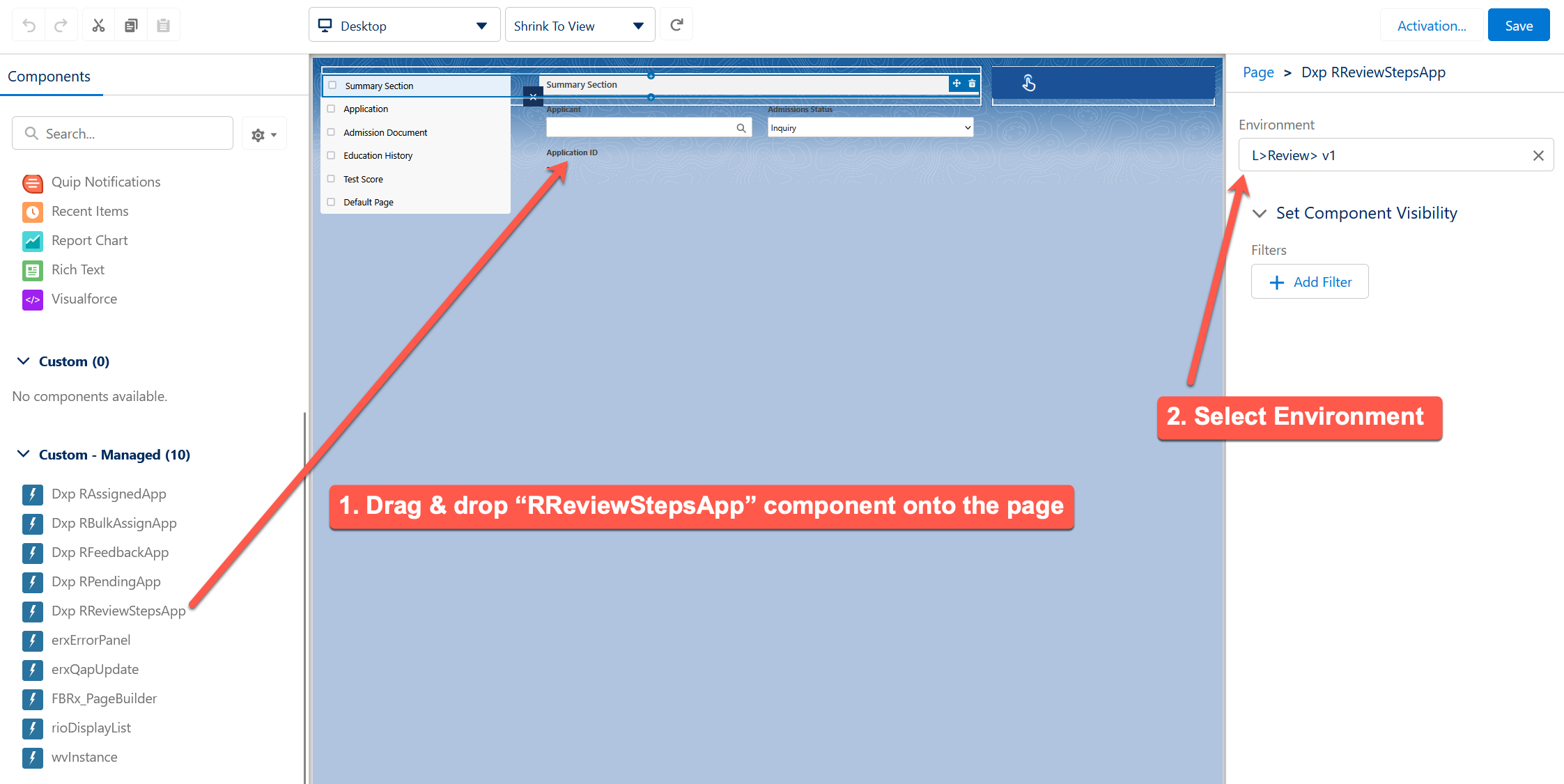Click the Page breadcrumb link
The image size is (1564, 784).
[1257, 72]
